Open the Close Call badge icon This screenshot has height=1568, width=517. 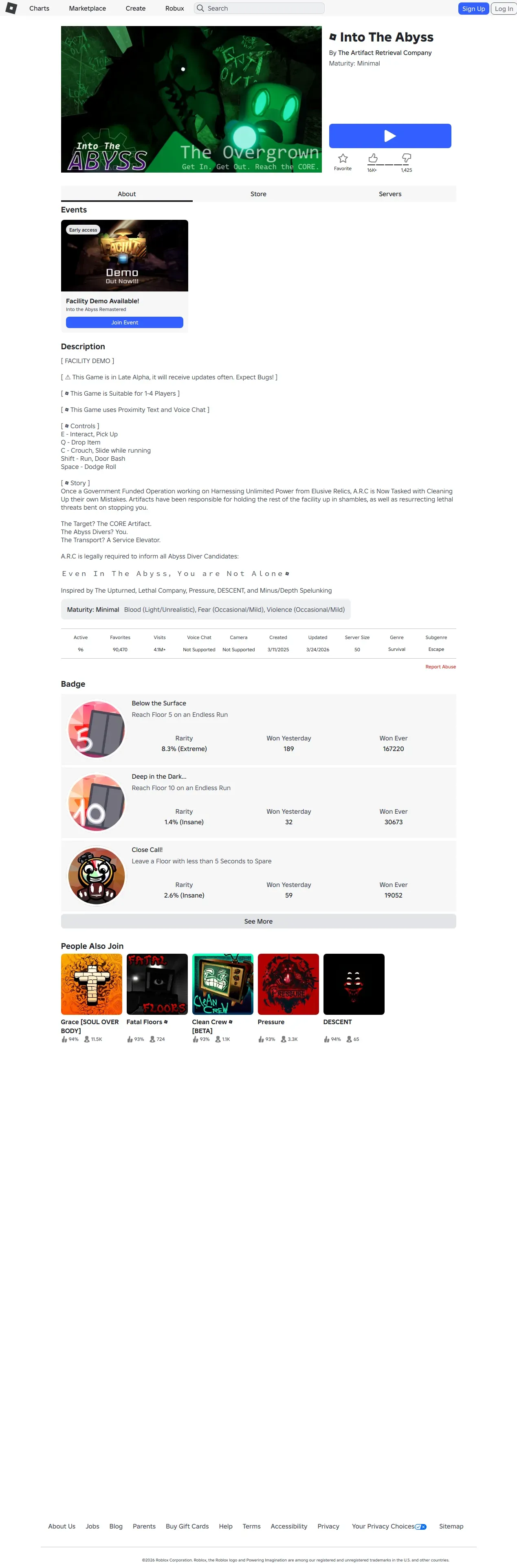[x=96, y=875]
